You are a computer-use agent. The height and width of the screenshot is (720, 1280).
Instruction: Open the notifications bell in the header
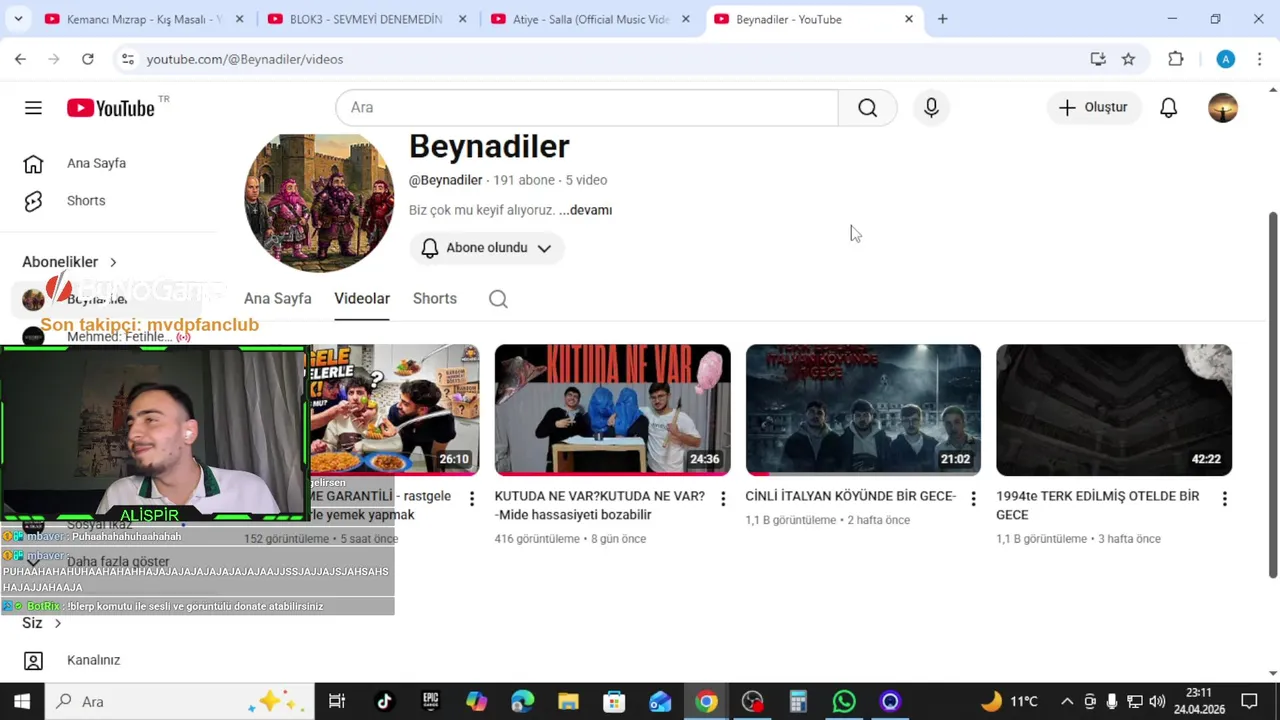pyautogui.click(x=1168, y=108)
